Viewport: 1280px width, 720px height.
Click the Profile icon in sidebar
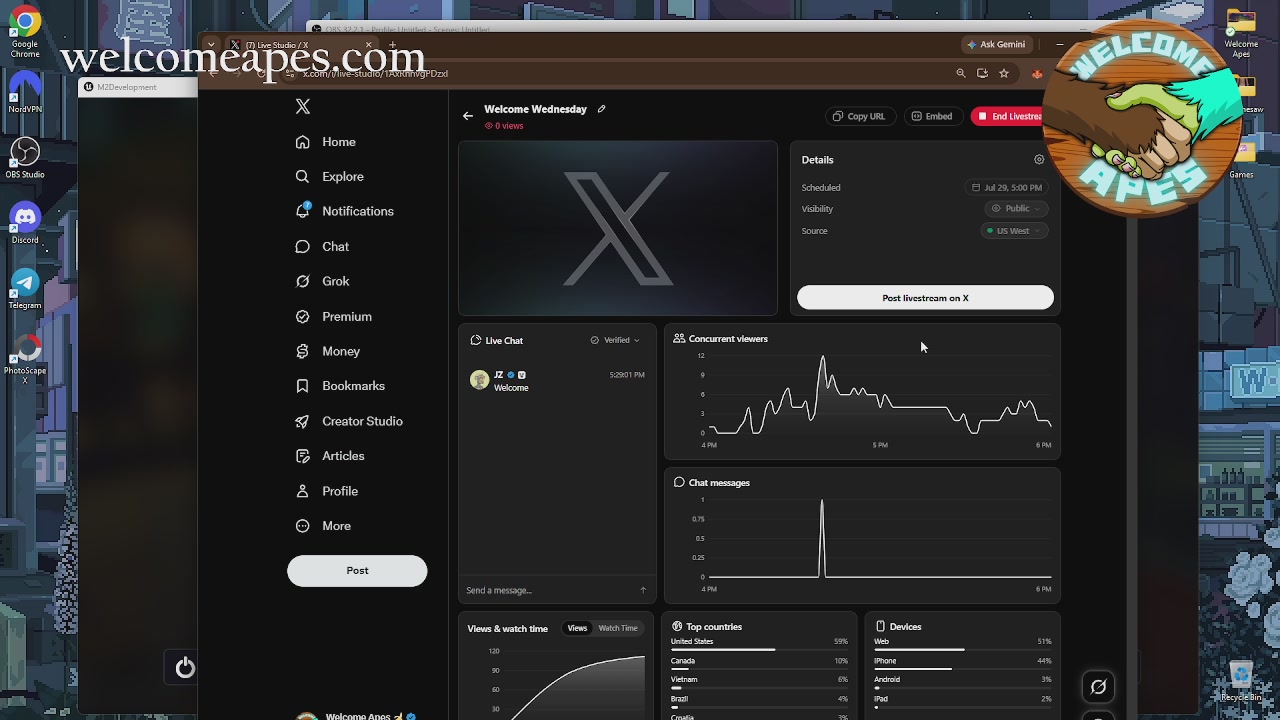(303, 491)
